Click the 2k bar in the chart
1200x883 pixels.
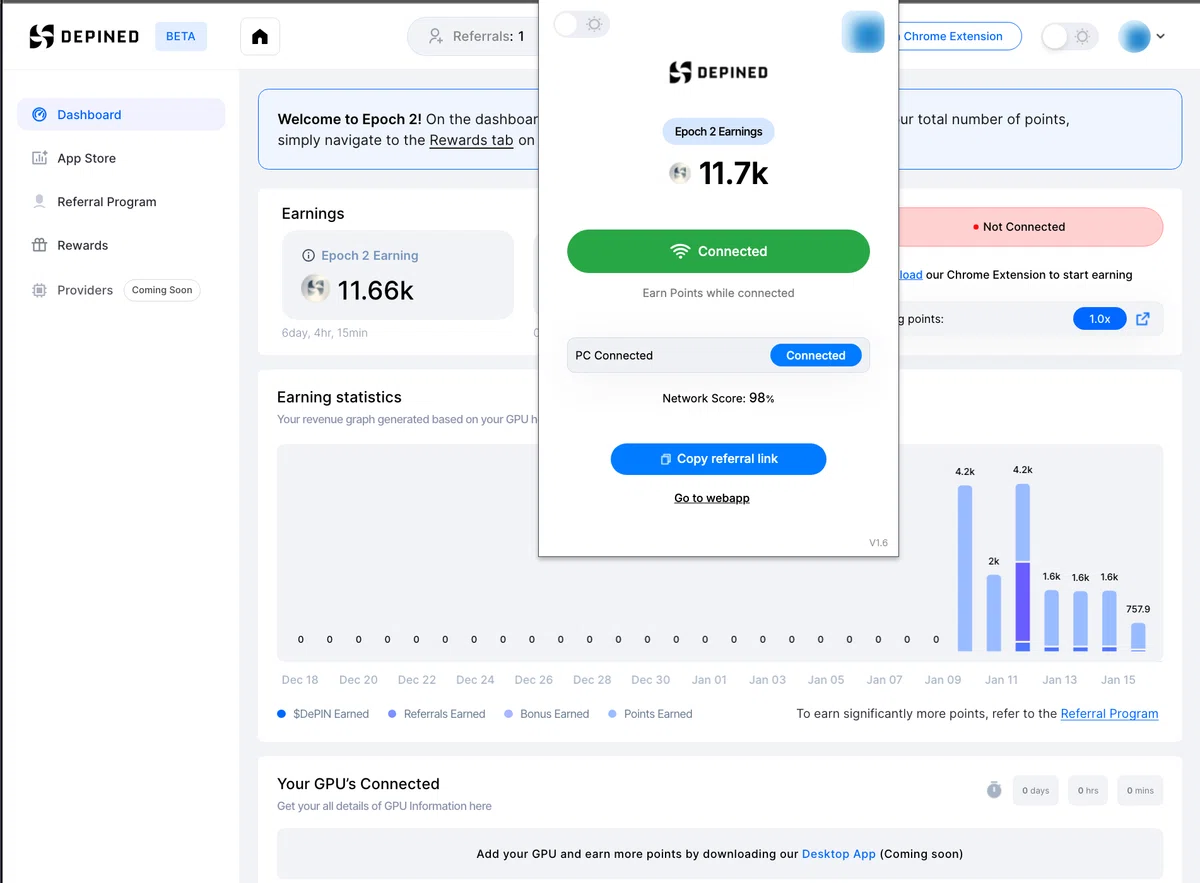pyautogui.click(x=994, y=613)
